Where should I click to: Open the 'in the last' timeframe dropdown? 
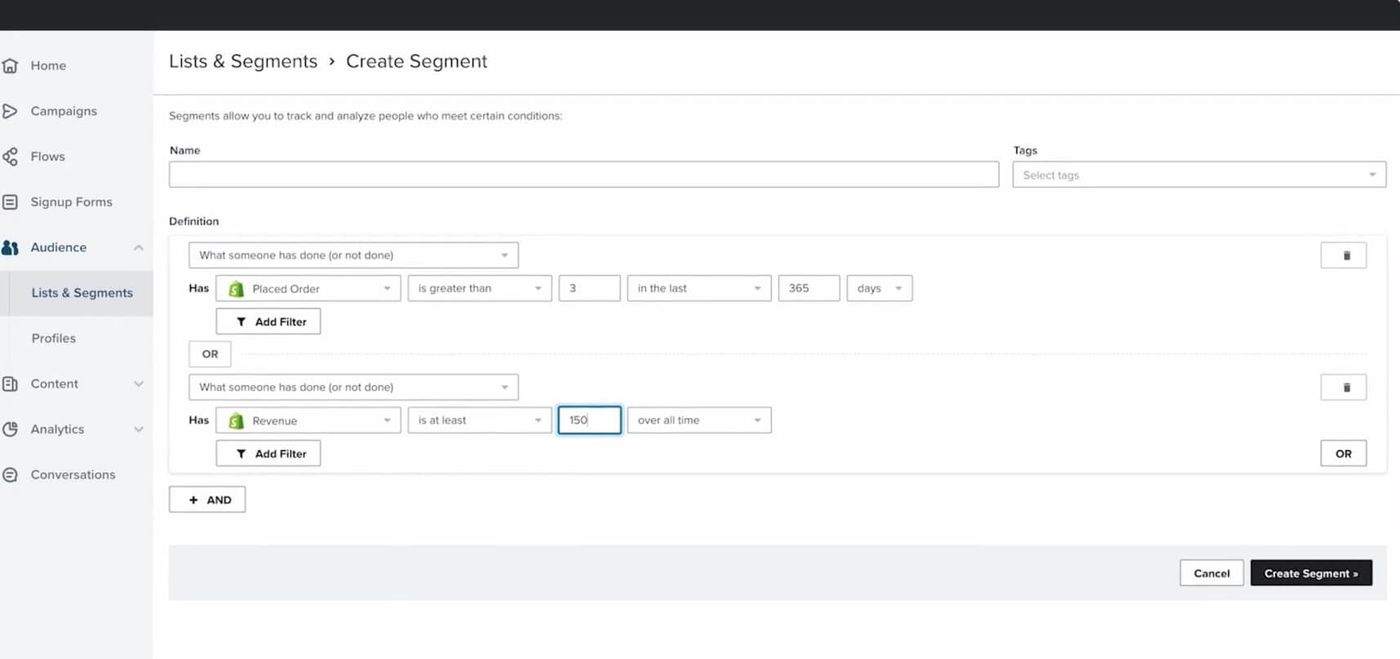pyautogui.click(x=699, y=288)
